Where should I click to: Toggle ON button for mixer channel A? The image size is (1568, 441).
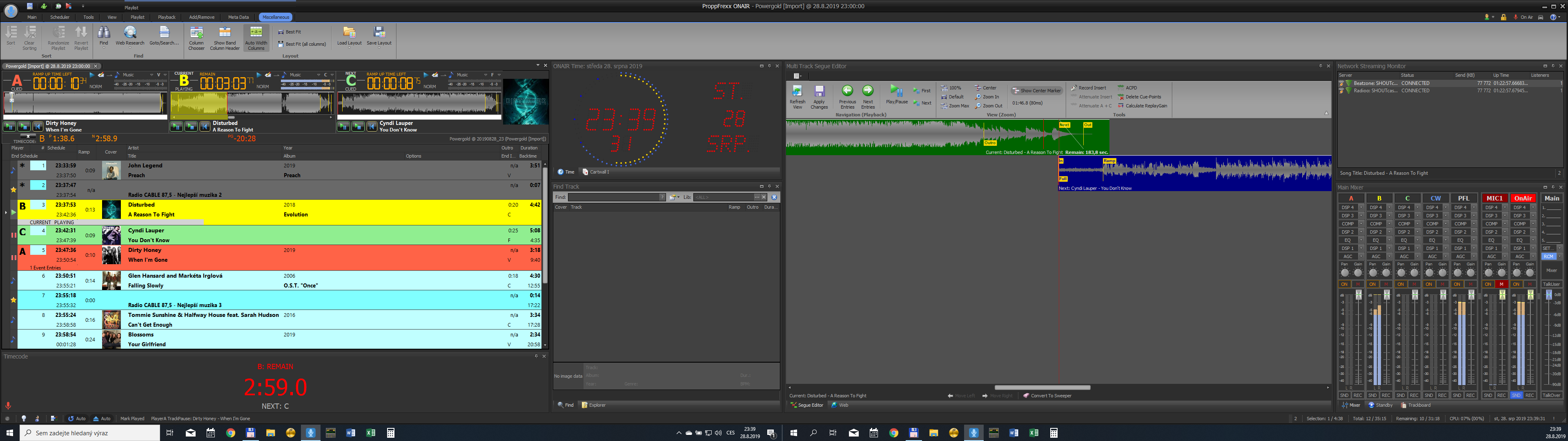pos(1344,285)
